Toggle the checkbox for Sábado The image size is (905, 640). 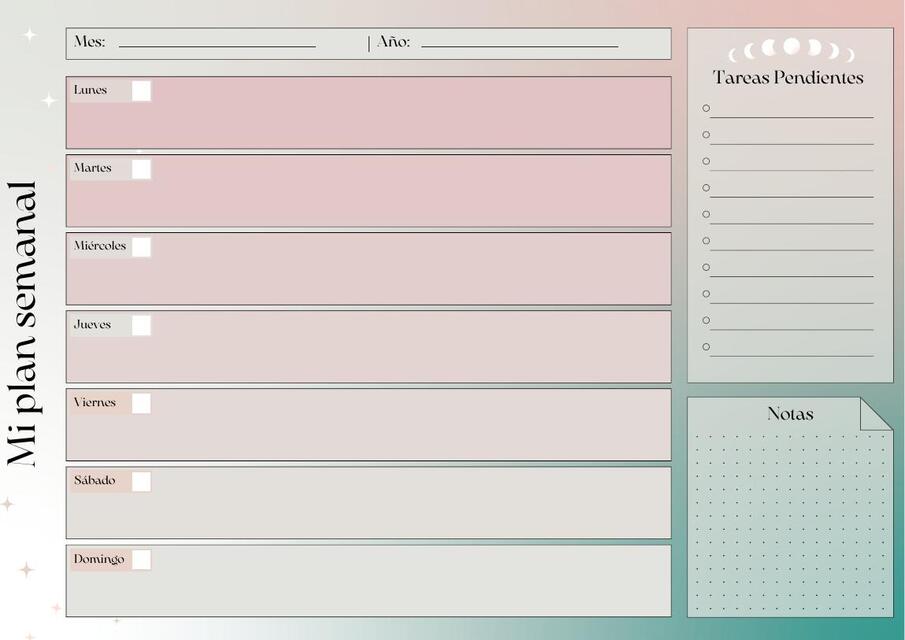141,481
